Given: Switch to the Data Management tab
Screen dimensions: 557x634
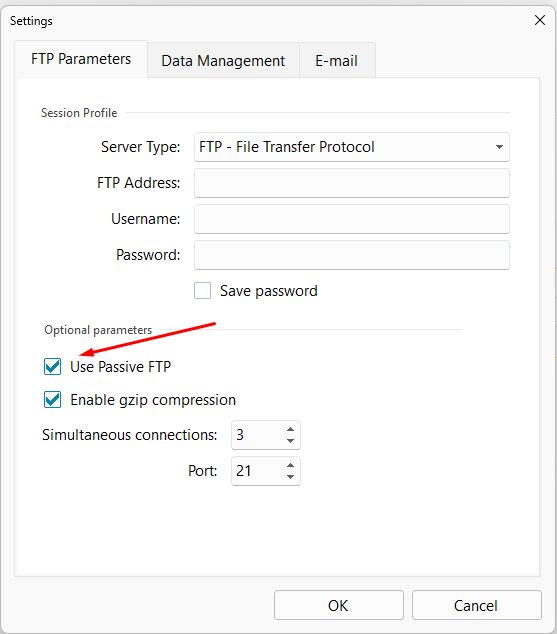Looking at the screenshot, I should (223, 61).
